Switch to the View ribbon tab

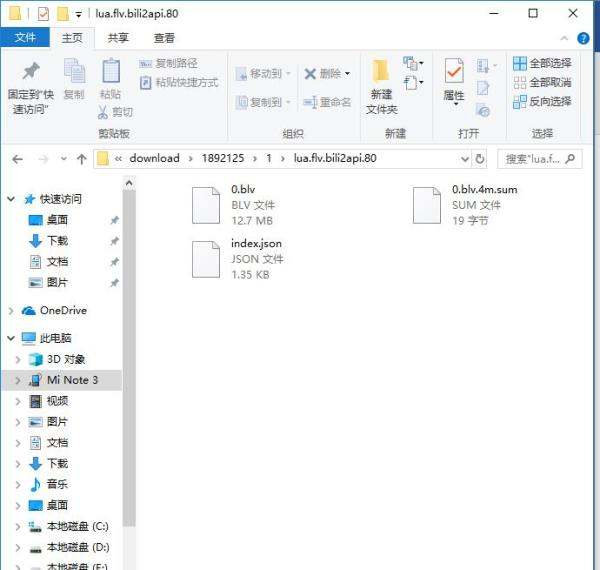[x=164, y=38]
